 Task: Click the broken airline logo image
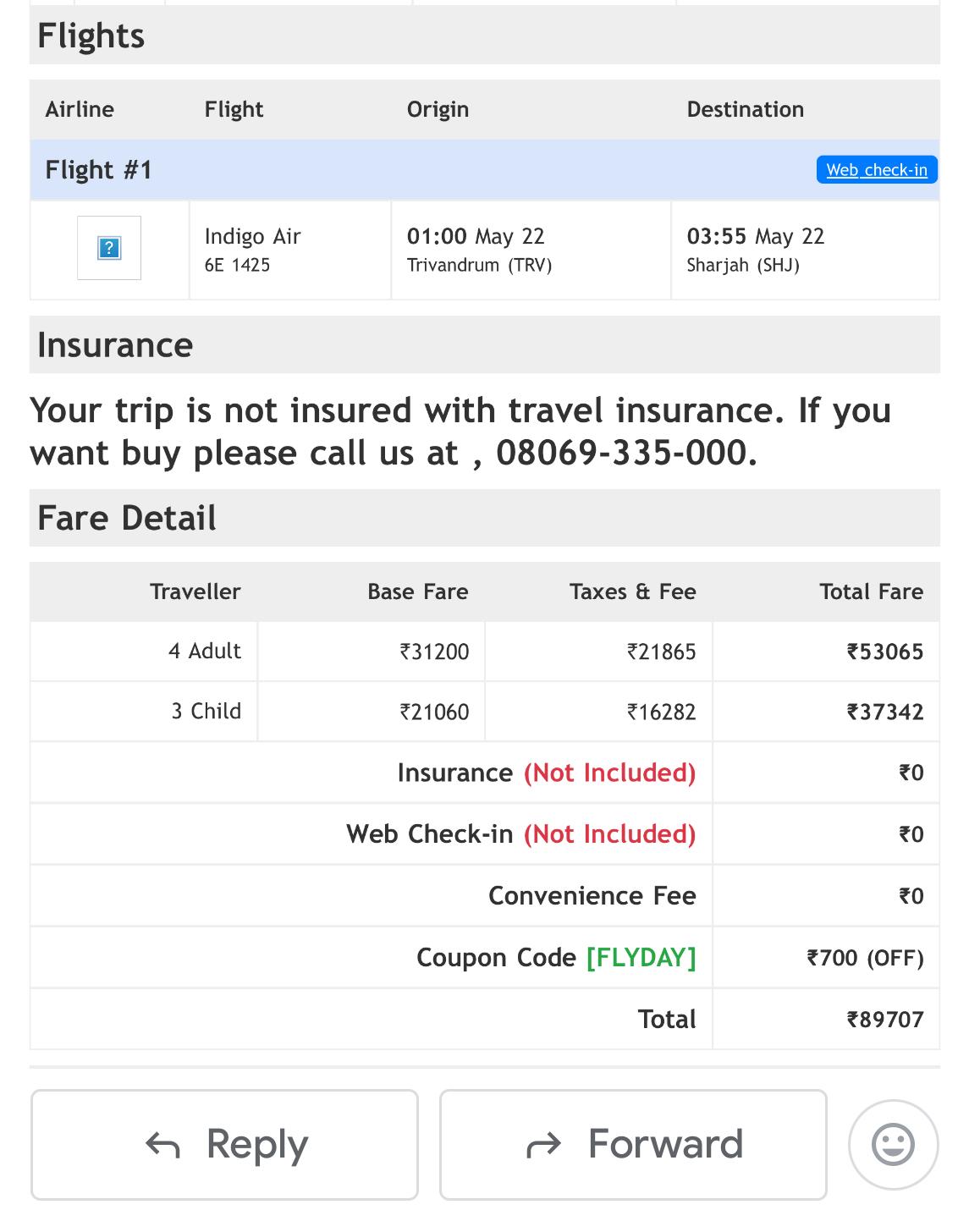[109, 248]
